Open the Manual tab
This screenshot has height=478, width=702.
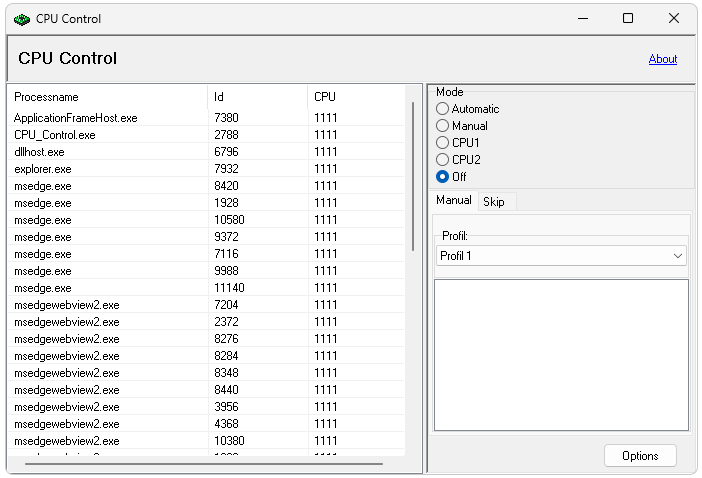coord(453,201)
